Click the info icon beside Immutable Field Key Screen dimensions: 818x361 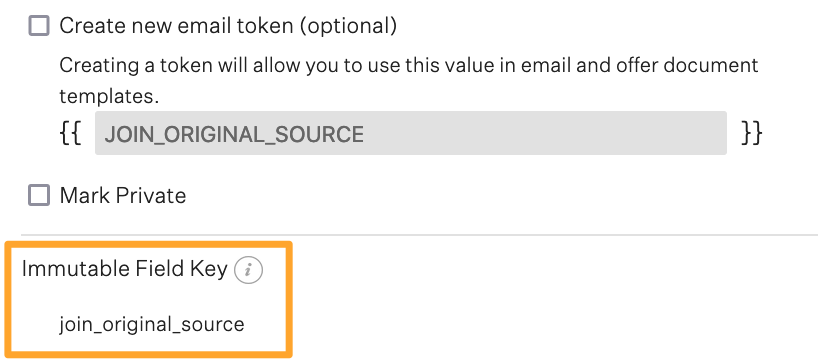pyautogui.click(x=248, y=270)
